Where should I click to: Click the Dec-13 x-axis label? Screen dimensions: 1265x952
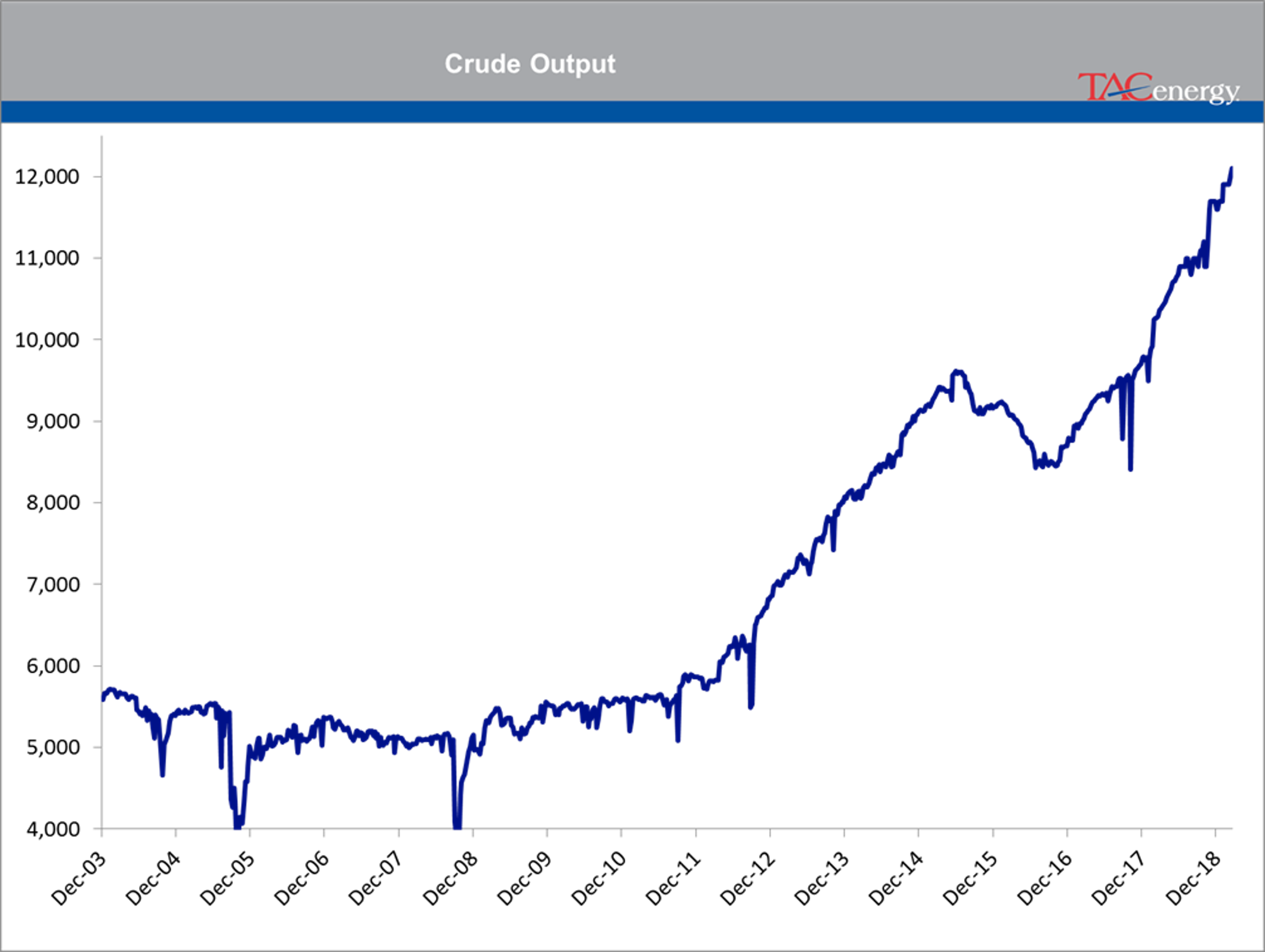(822, 879)
